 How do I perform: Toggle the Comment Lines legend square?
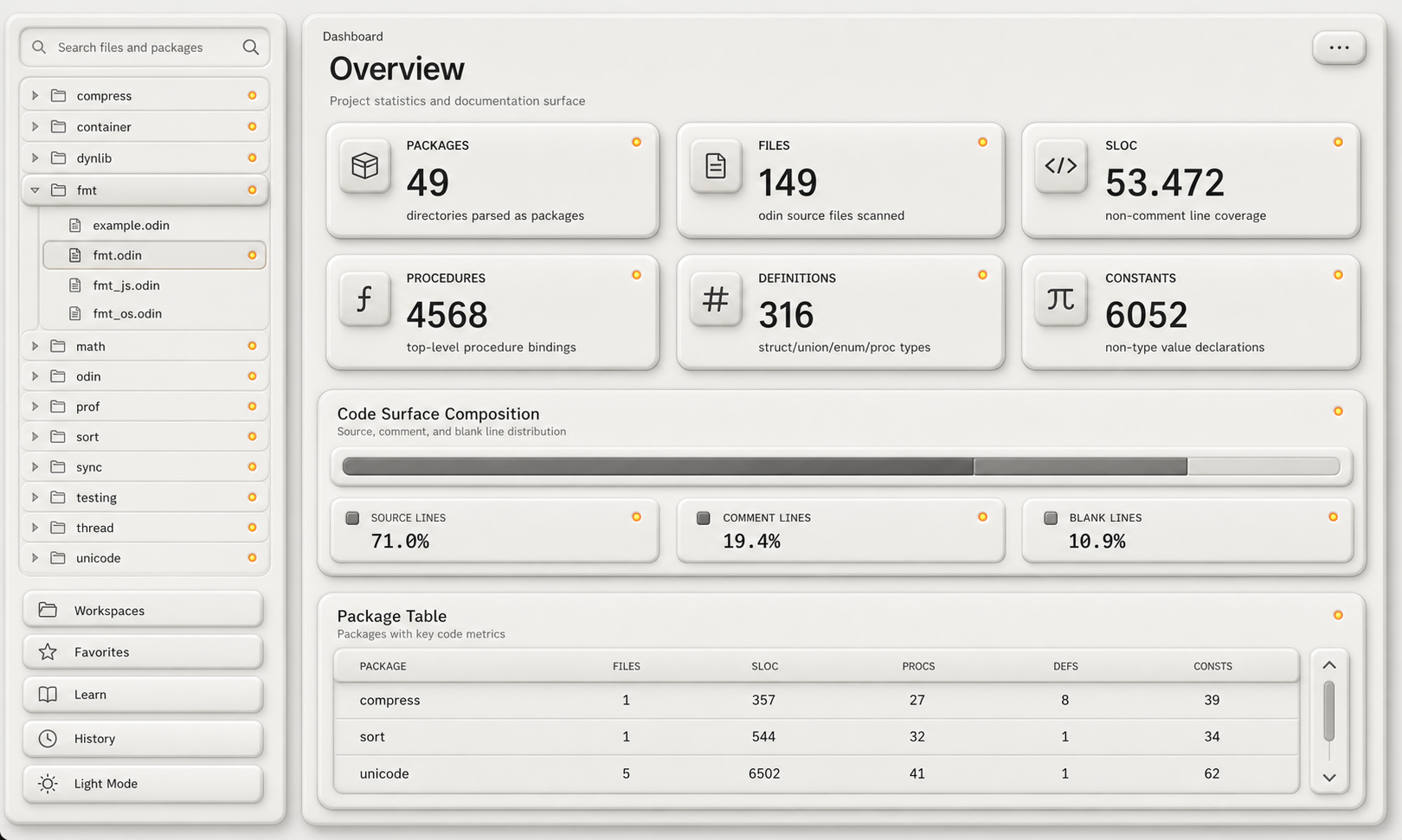pos(704,518)
